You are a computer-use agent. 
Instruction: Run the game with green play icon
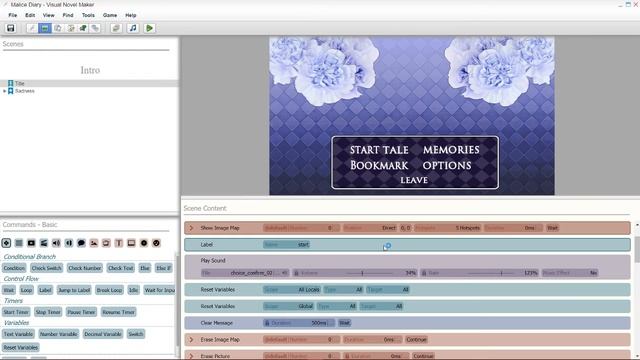(149, 28)
